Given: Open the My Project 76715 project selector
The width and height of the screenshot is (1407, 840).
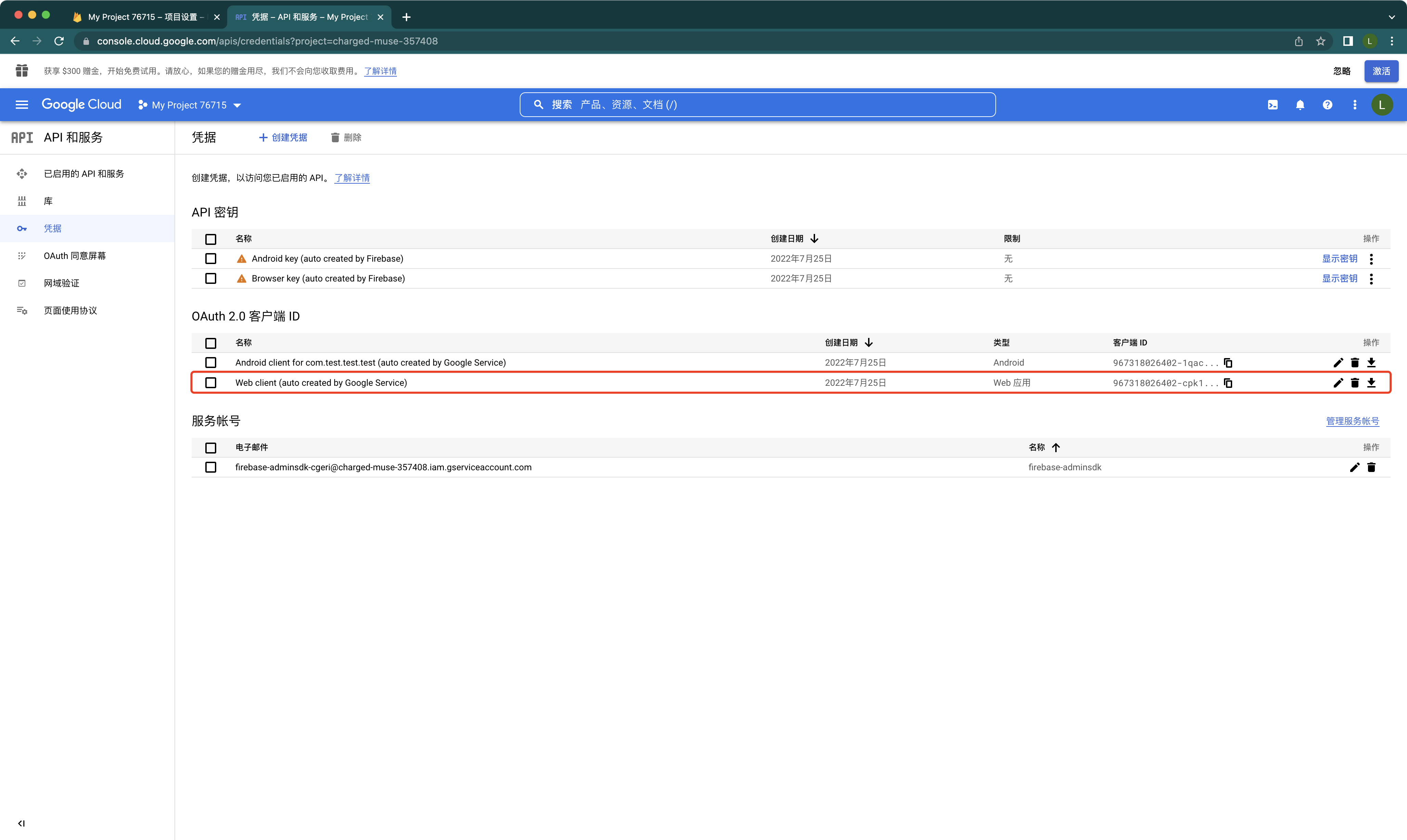Looking at the screenshot, I should pyautogui.click(x=189, y=105).
